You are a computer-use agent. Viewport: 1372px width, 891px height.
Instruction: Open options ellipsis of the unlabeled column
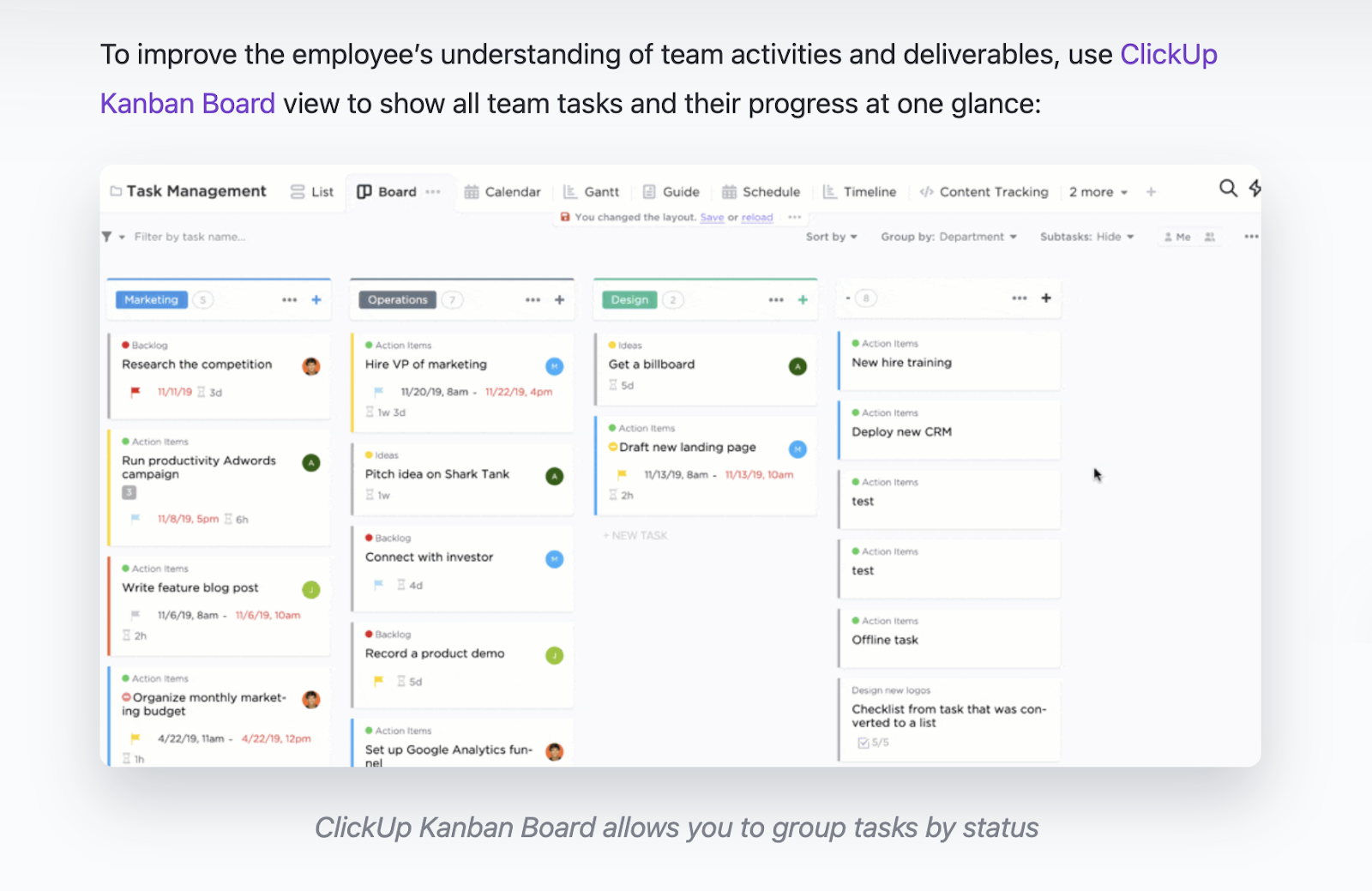pos(1019,298)
